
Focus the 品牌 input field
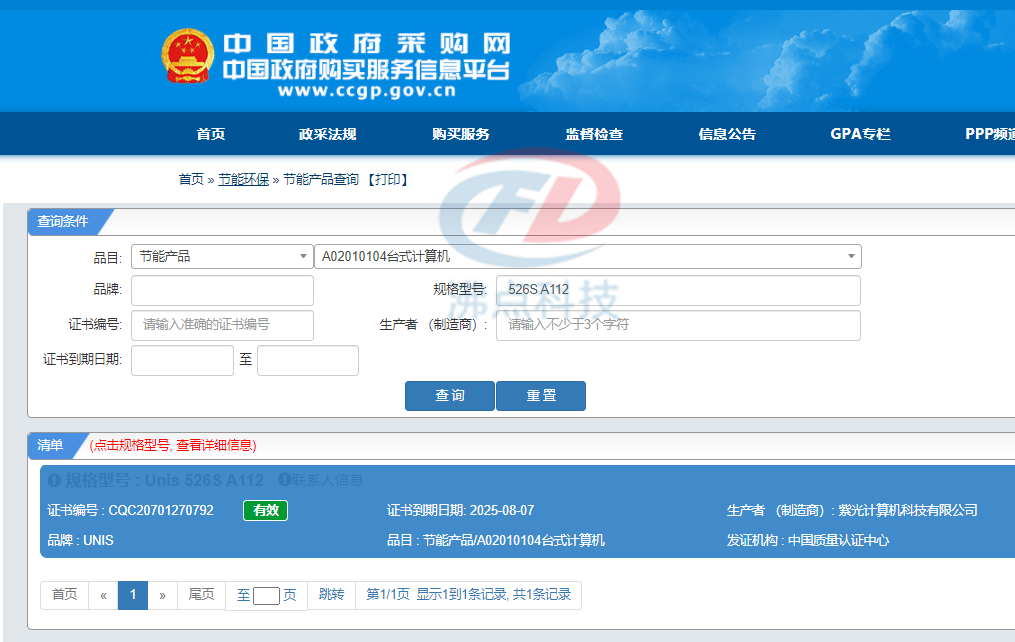coord(222,291)
